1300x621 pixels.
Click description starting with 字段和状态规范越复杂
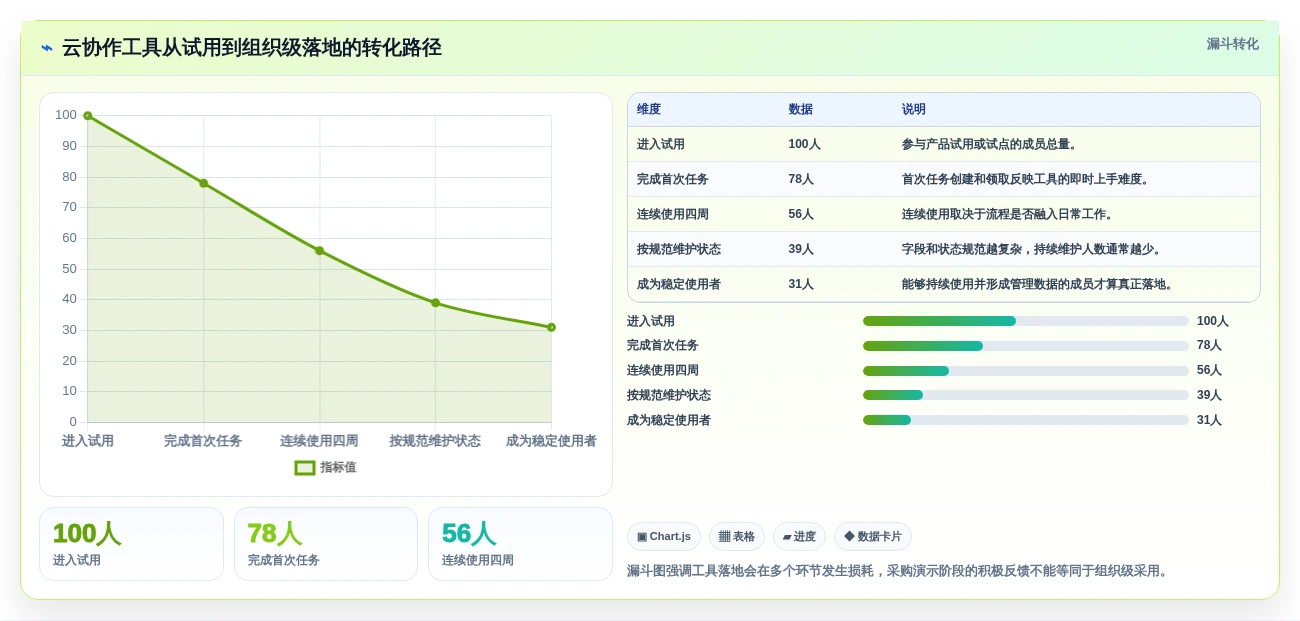(1034, 249)
